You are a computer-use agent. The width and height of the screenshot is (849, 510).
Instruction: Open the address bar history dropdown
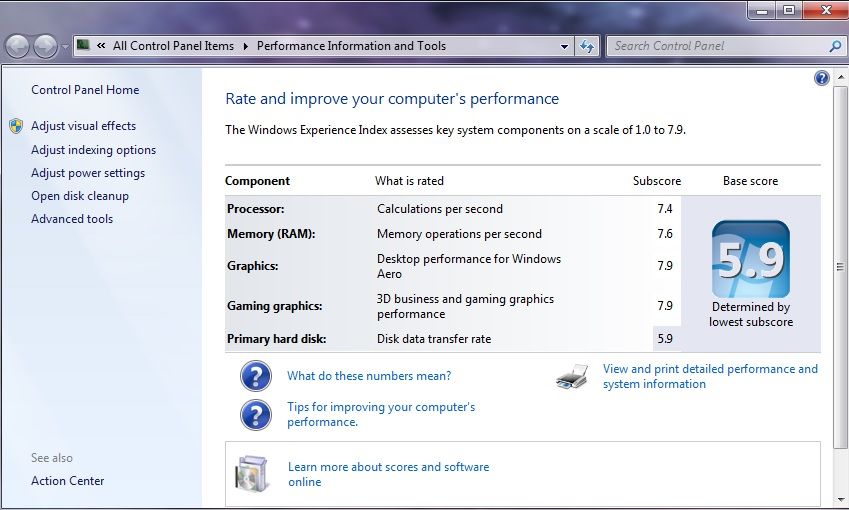click(x=564, y=47)
